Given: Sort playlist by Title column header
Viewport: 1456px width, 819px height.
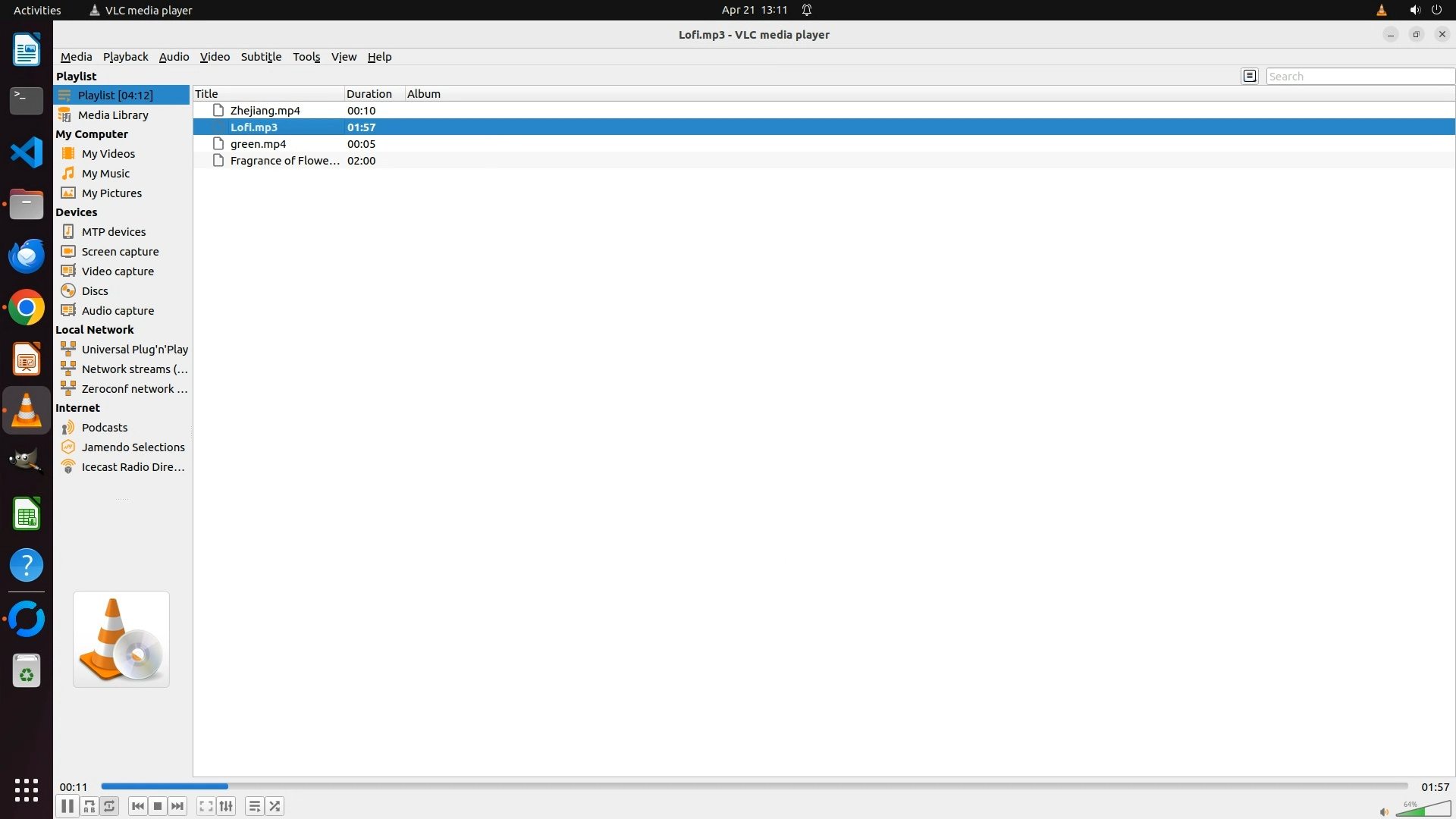Looking at the screenshot, I should point(206,94).
